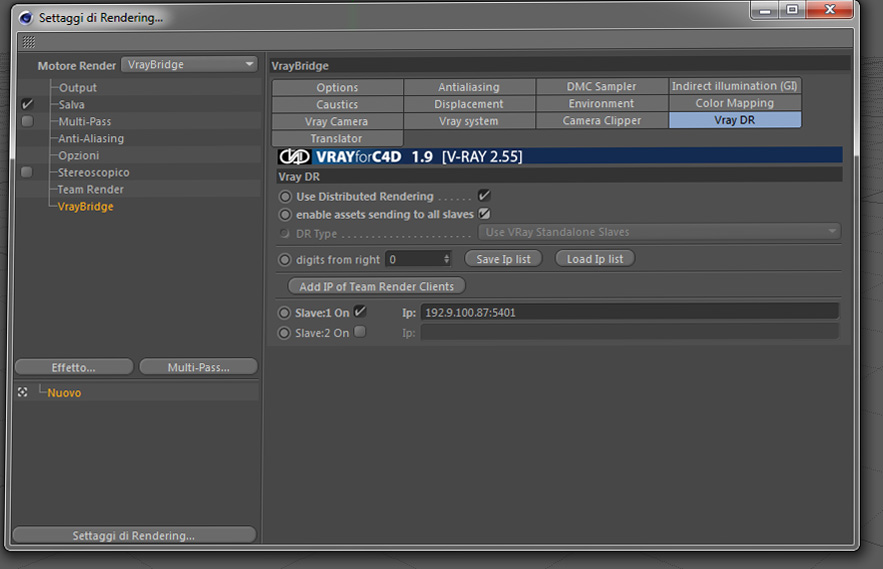Select the Vray DR tab
Image resolution: width=883 pixels, height=569 pixels.
[734, 120]
